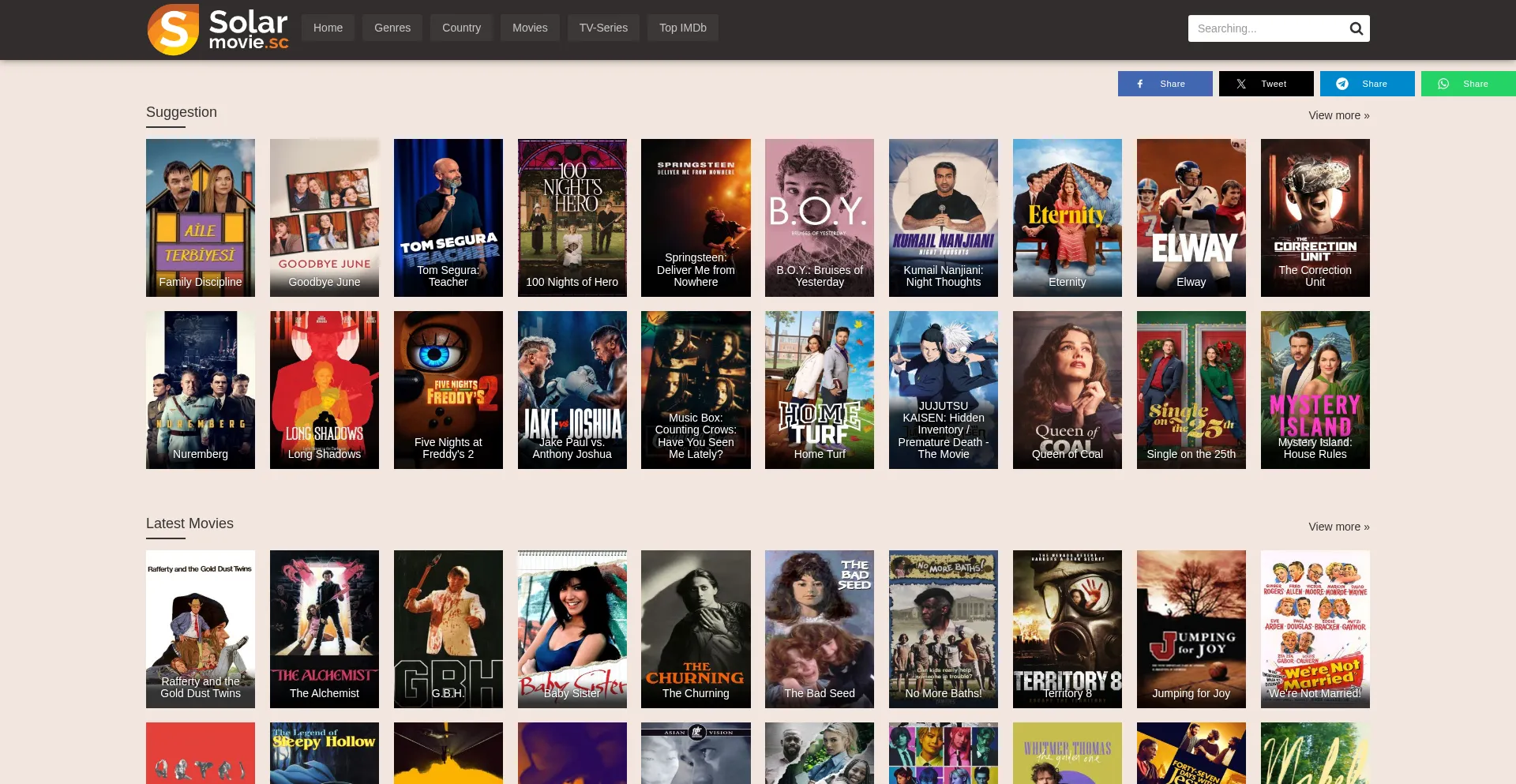Tweet the page using the X icon
Screen dimensions: 1516x784
coord(1266,84)
